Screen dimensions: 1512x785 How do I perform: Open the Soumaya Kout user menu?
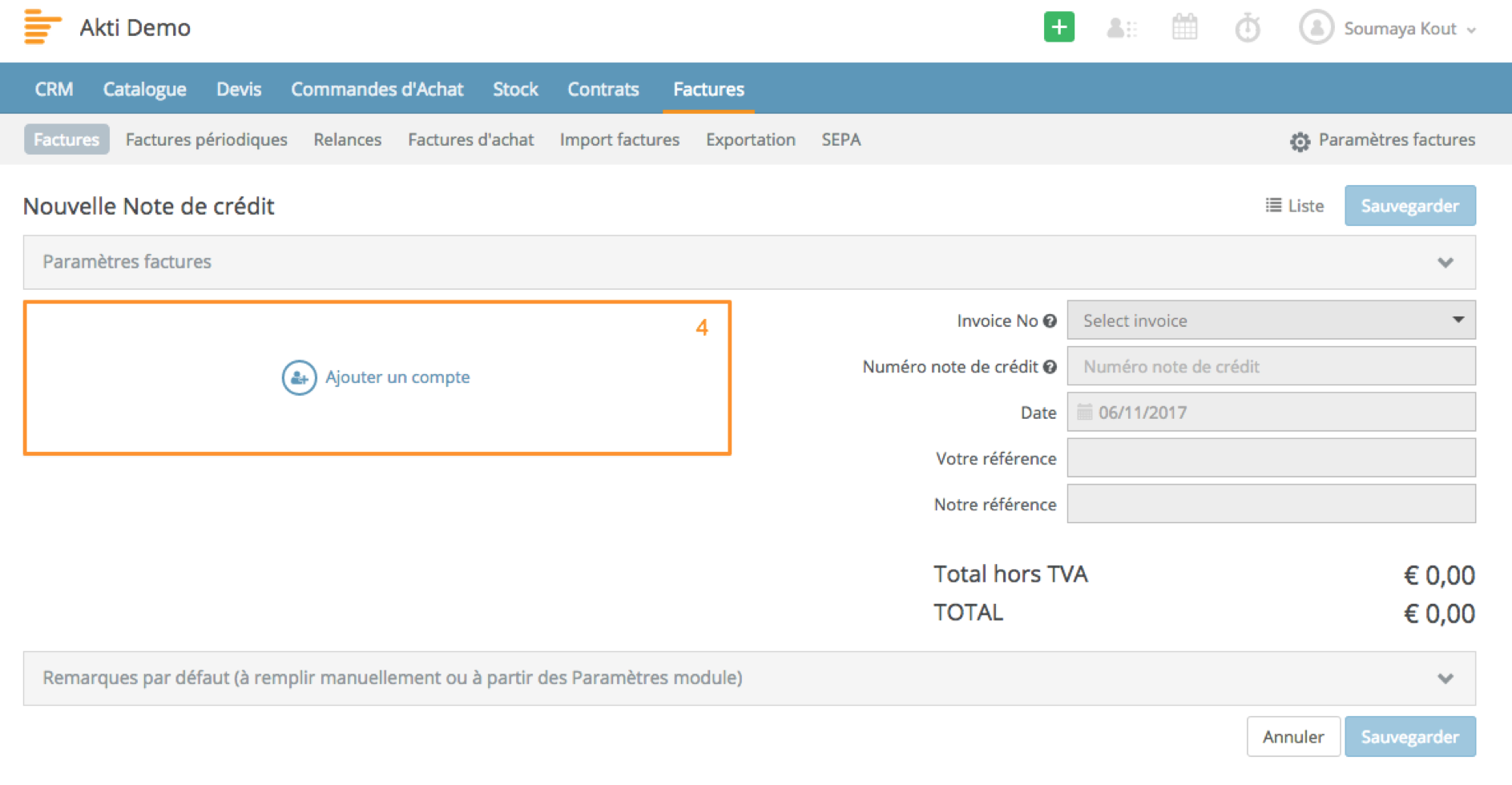click(1409, 29)
